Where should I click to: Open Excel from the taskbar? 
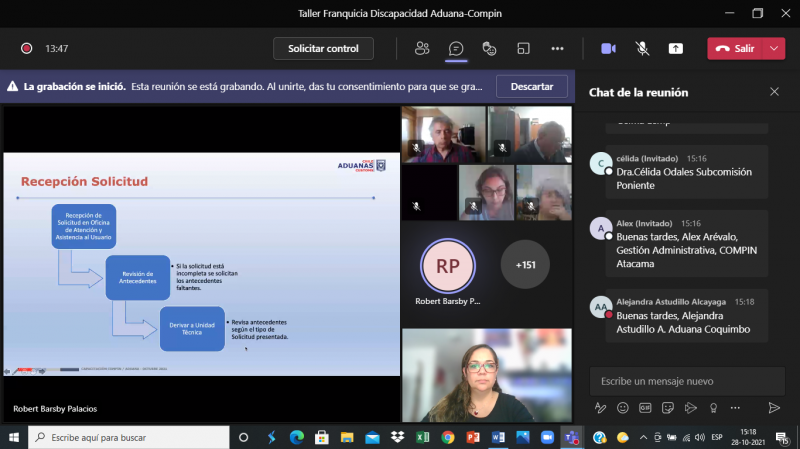coord(422,437)
